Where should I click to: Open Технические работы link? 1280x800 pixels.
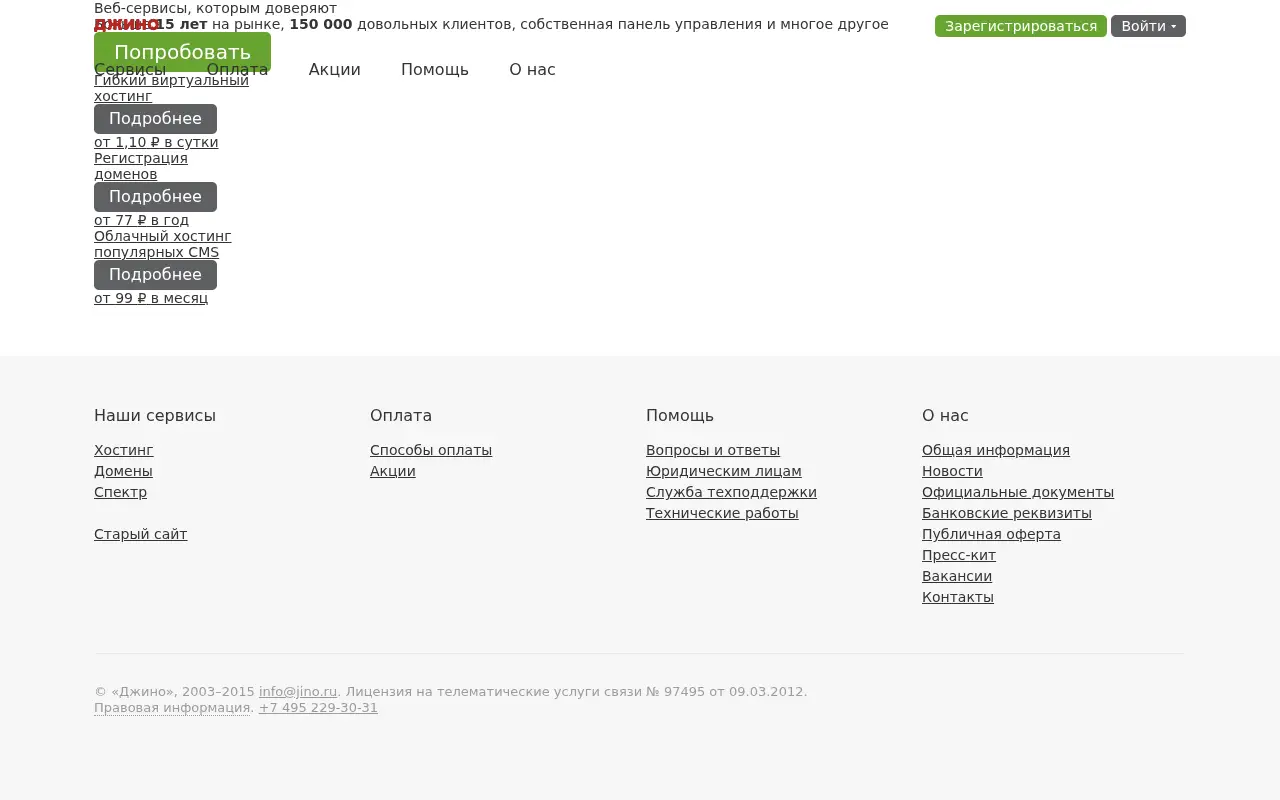(722, 513)
